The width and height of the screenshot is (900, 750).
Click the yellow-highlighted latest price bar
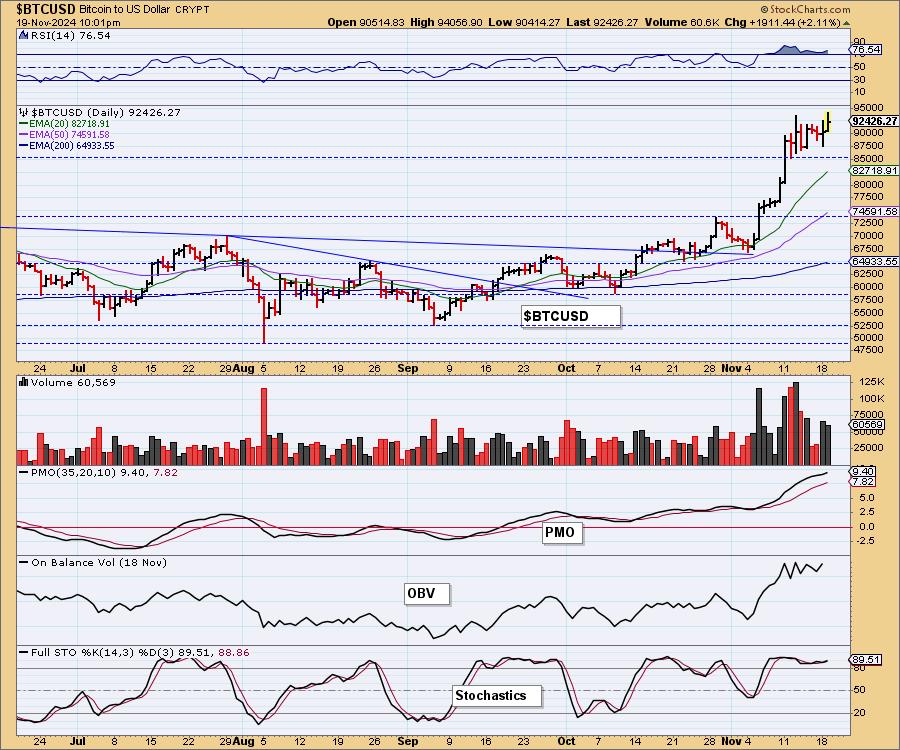(x=828, y=122)
